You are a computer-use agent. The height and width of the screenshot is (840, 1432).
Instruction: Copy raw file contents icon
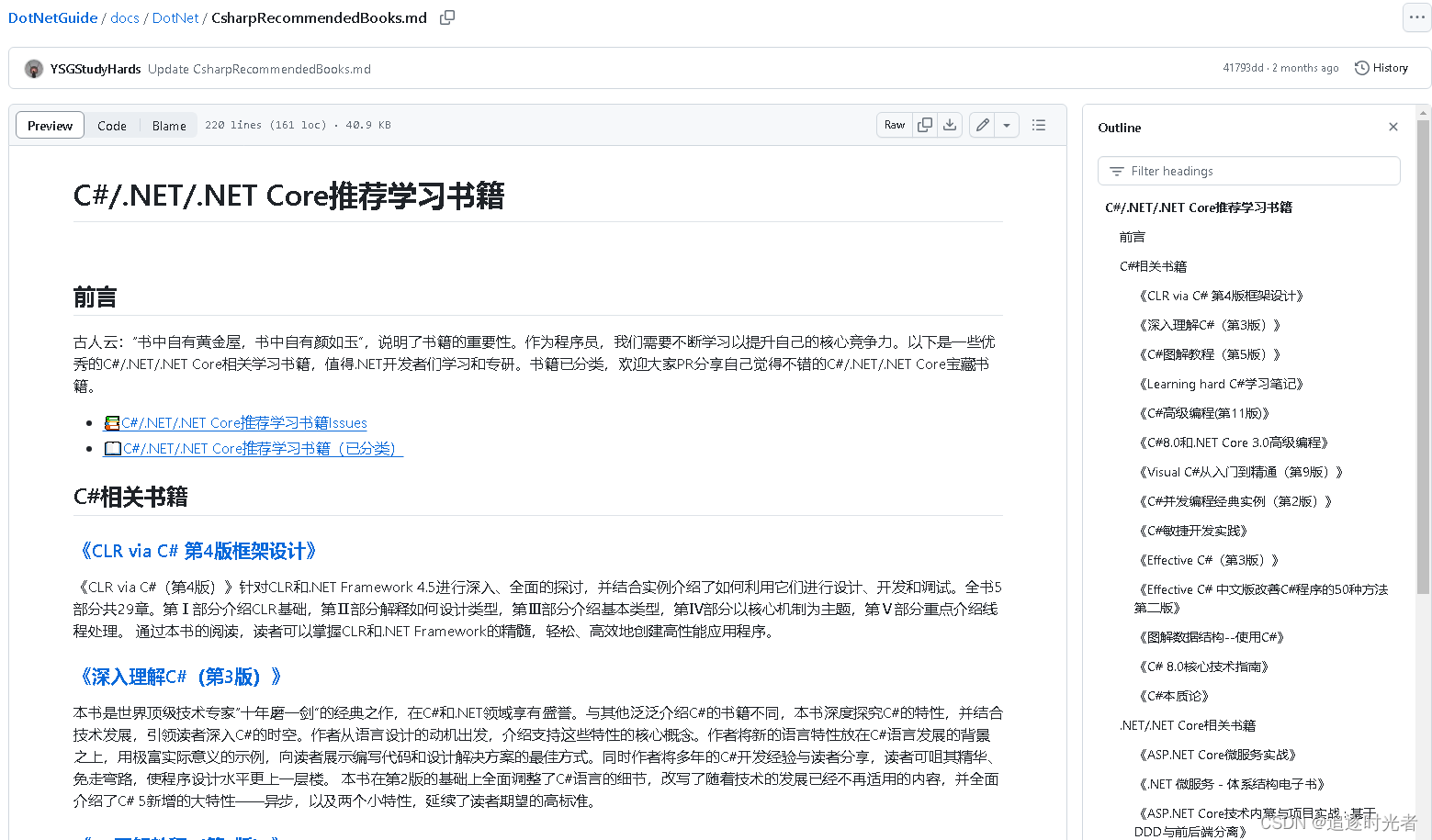click(925, 124)
